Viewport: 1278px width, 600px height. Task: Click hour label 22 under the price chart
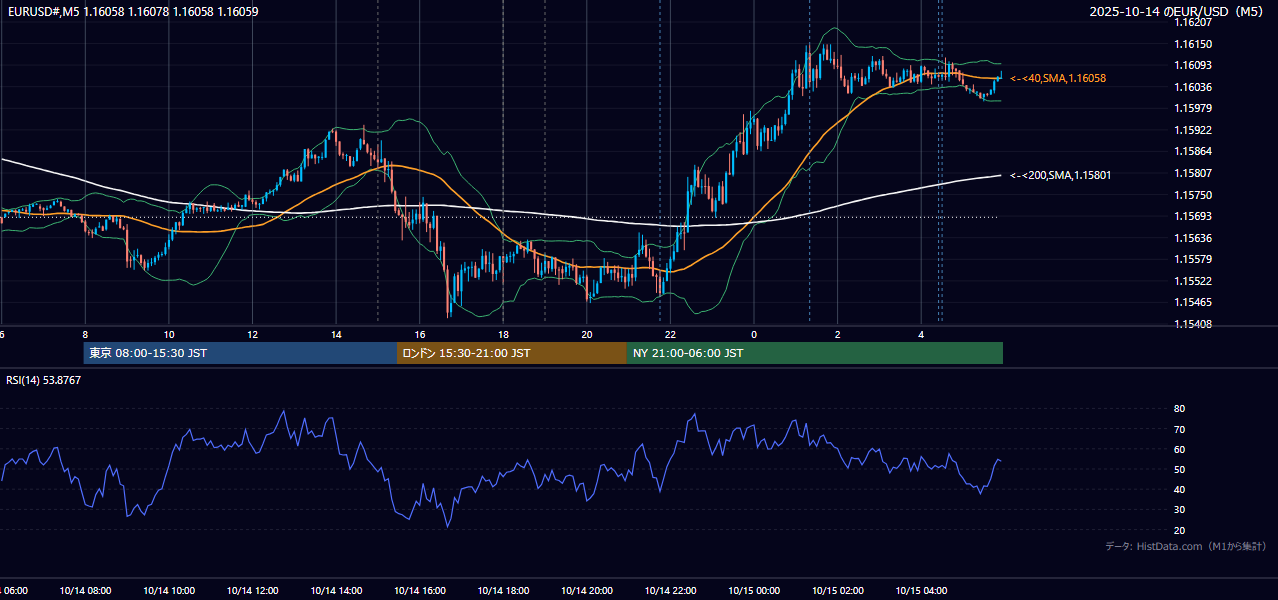point(670,334)
